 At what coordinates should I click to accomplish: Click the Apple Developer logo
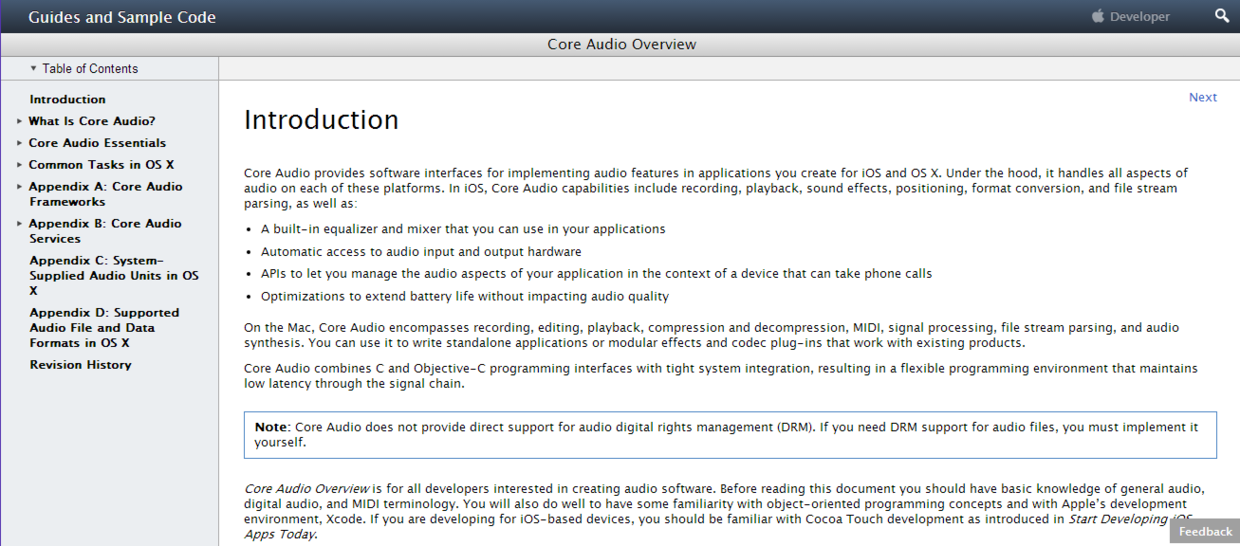1131,16
